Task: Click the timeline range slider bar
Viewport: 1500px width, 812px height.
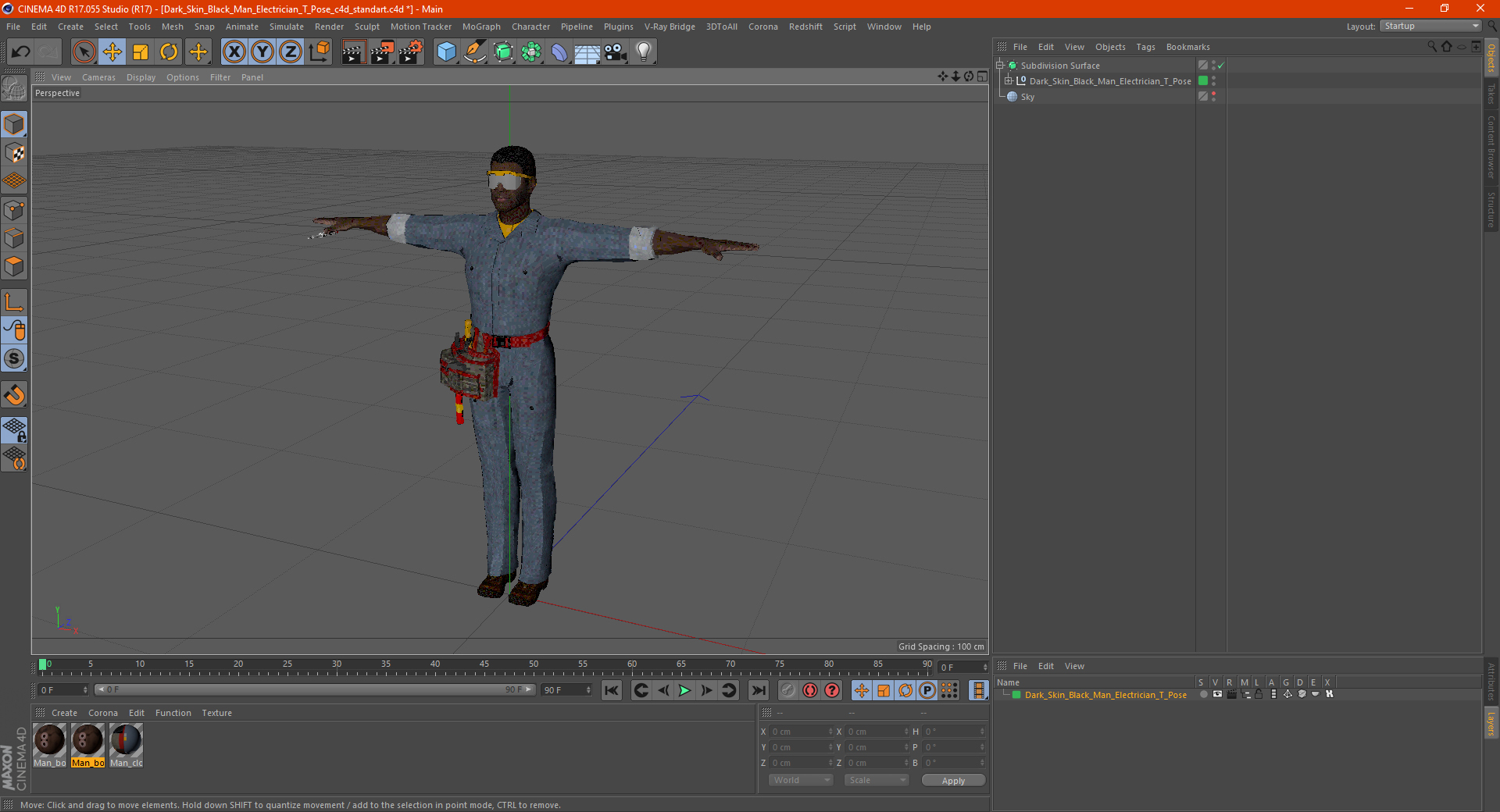Action: coord(314,689)
